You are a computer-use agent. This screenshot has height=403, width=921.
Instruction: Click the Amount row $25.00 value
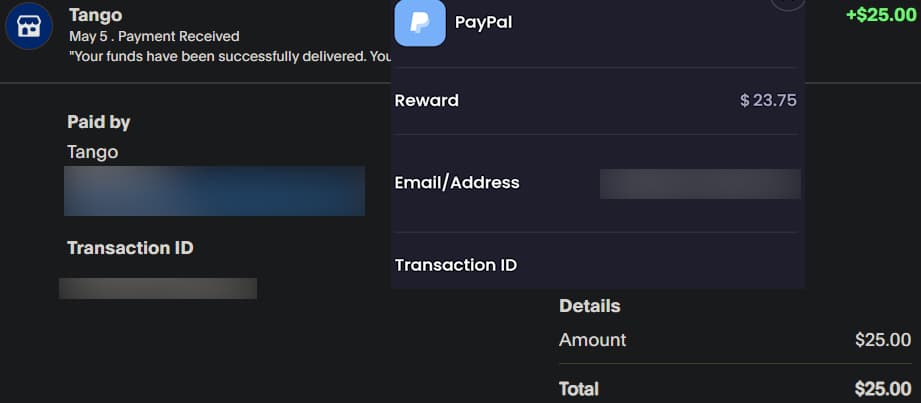click(x=883, y=340)
